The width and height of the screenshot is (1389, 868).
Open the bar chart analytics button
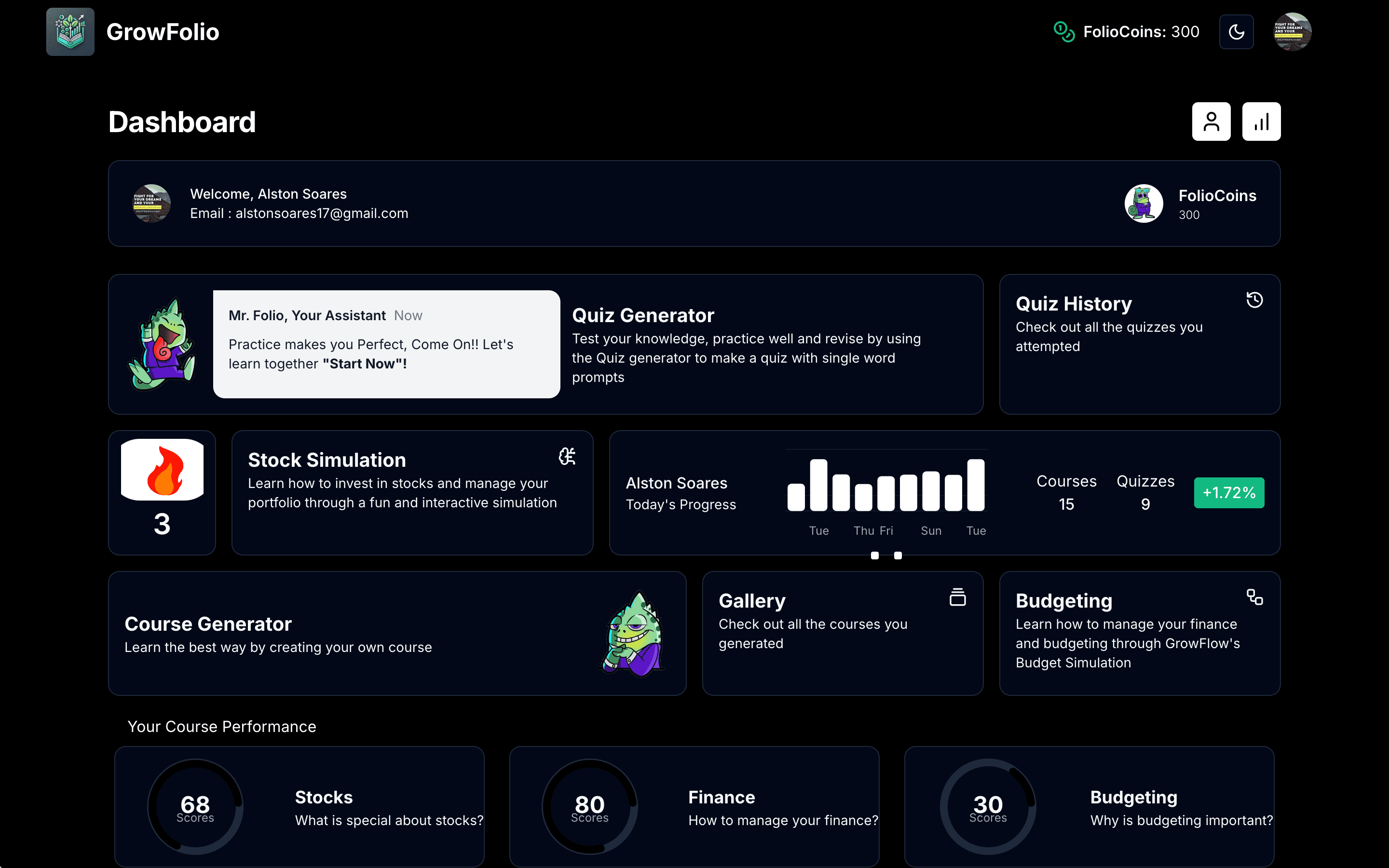(1261, 122)
